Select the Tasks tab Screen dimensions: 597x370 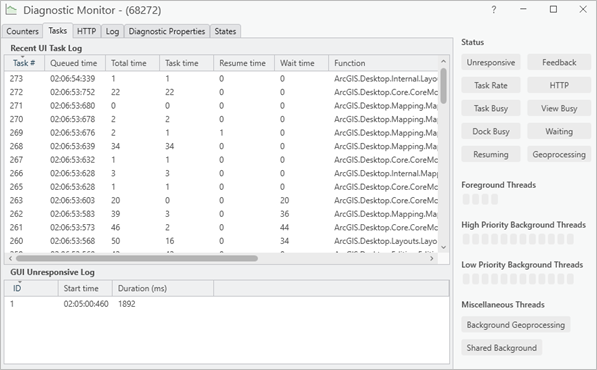point(57,30)
